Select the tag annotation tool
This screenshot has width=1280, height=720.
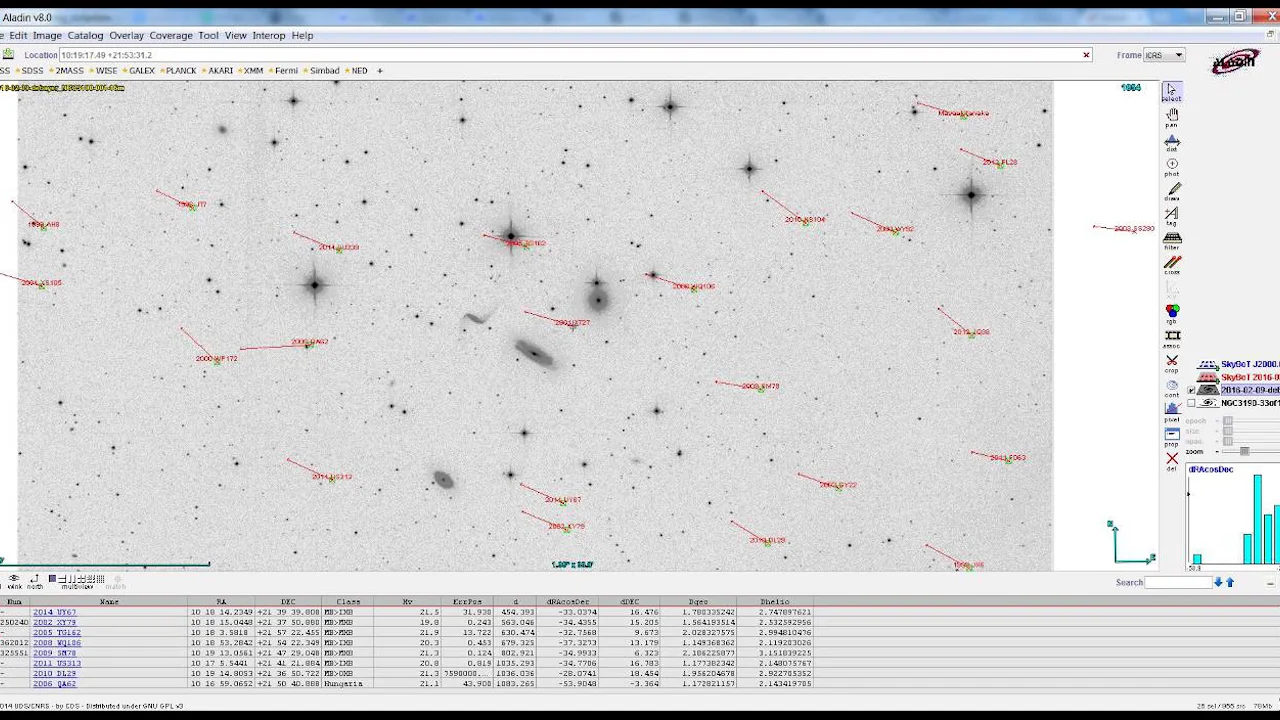tap(1172, 215)
